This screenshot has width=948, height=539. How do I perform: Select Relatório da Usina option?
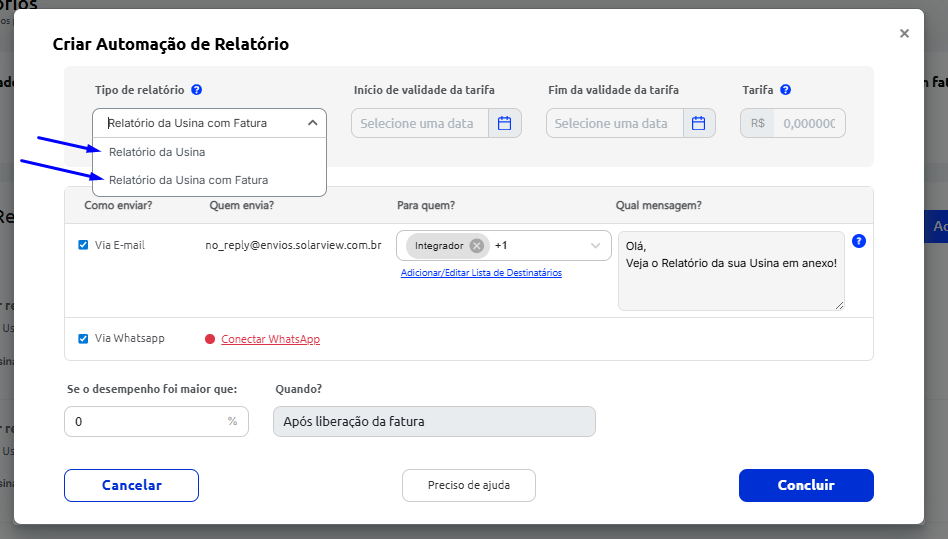pos(157,152)
